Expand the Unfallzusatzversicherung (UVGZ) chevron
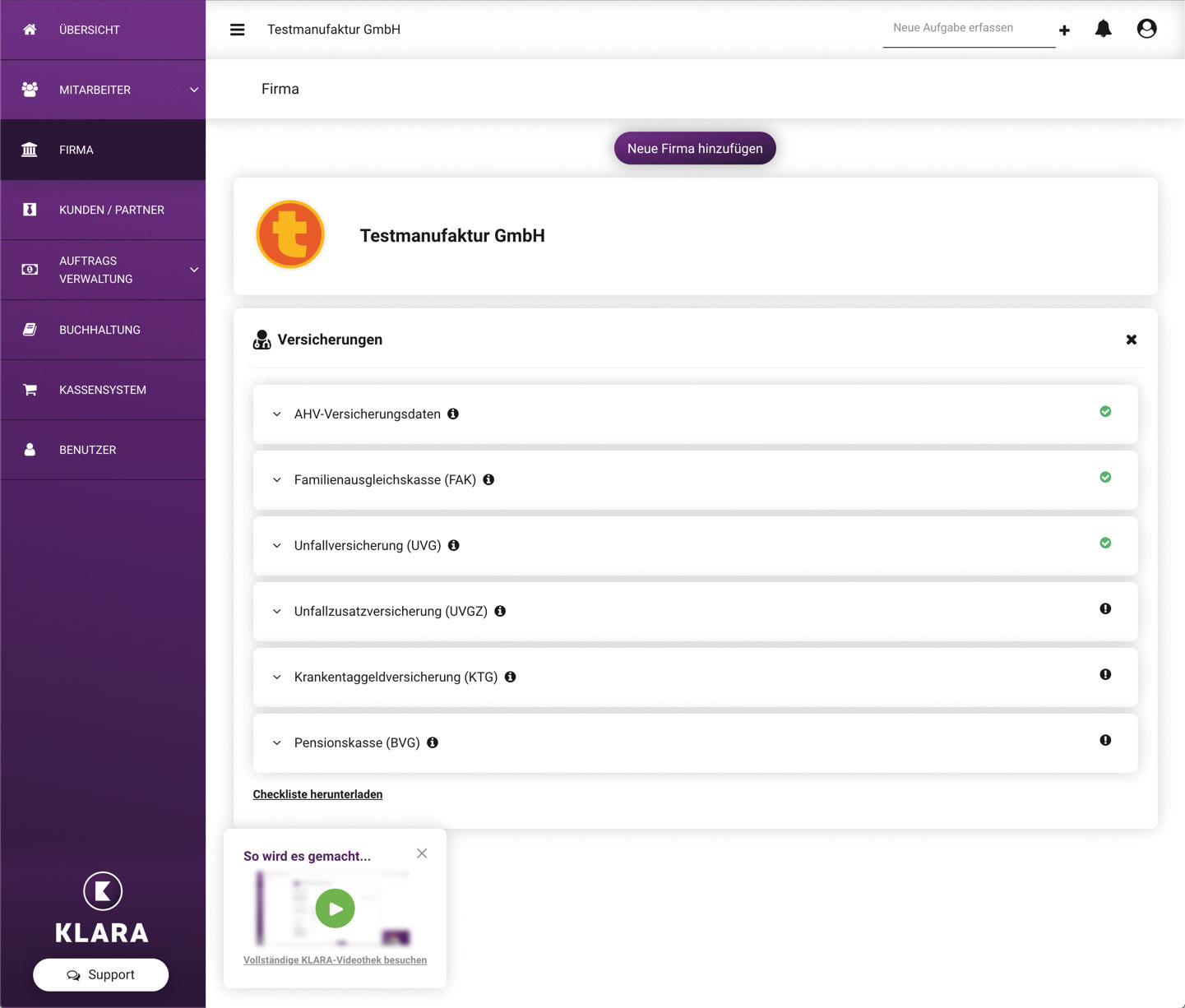The width and height of the screenshot is (1185, 1008). pyautogui.click(x=277, y=612)
